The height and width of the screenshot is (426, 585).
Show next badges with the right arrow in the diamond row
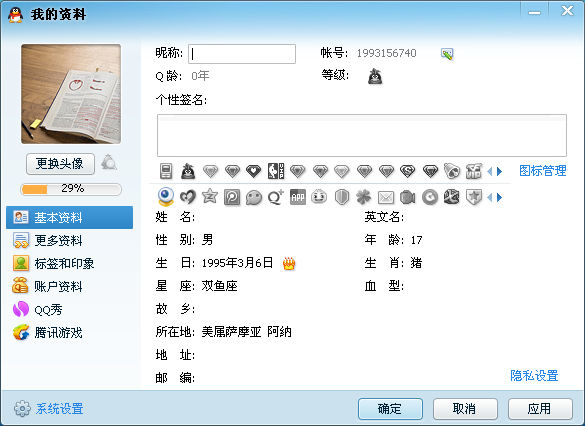(500, 172)
